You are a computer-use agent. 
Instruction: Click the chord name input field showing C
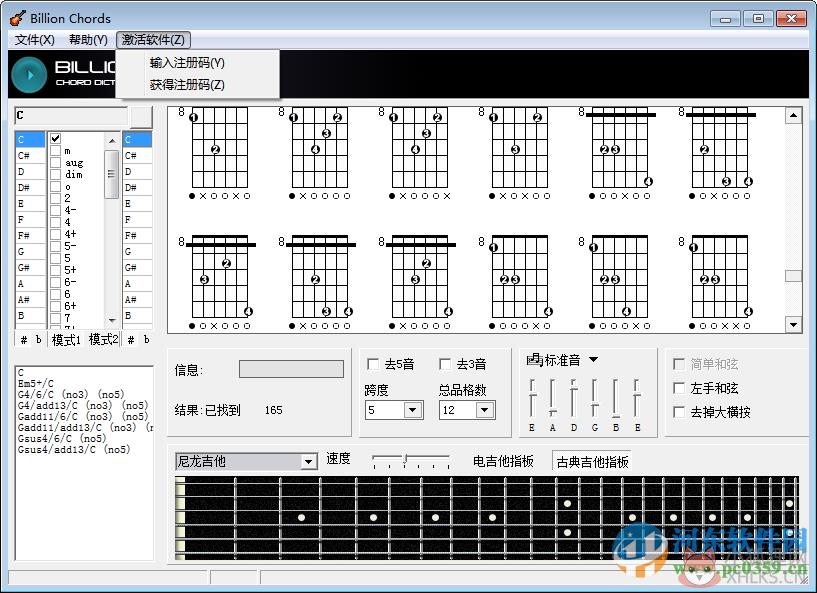(x=71, y=116)
